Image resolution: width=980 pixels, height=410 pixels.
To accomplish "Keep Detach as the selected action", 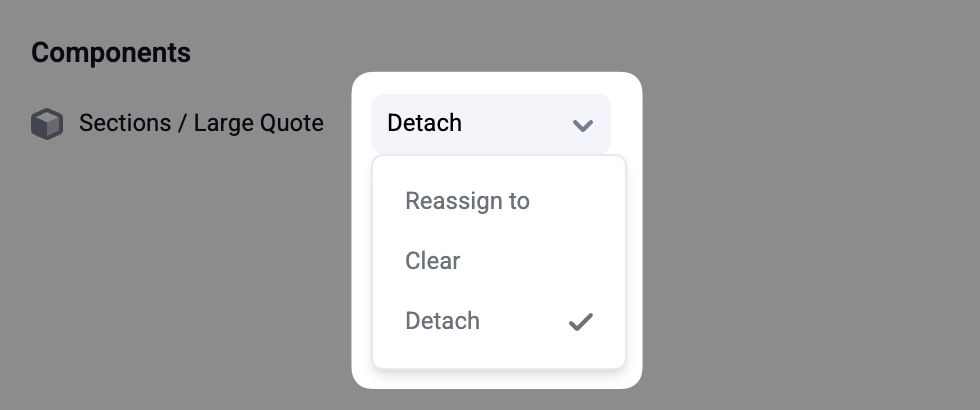I will click(443, 321).
